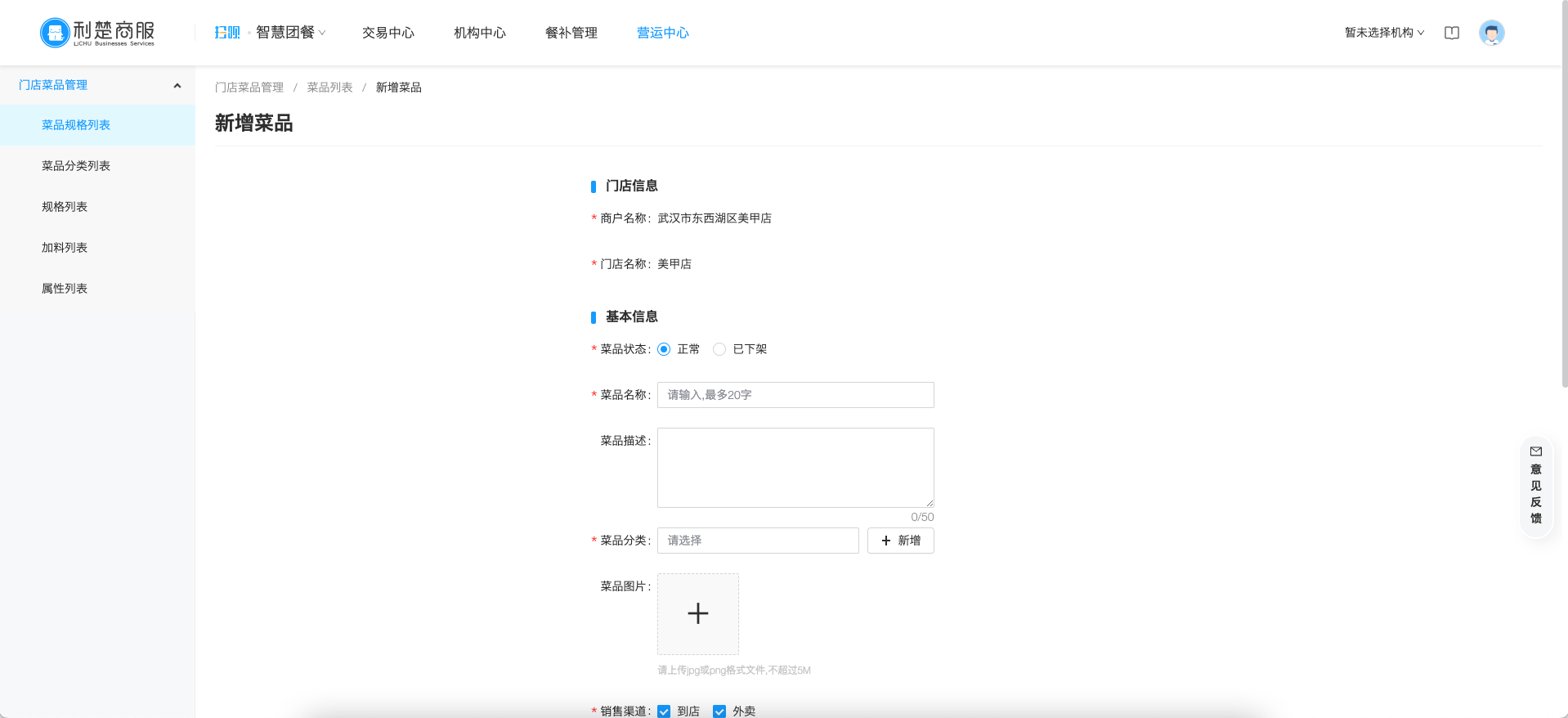Expand the 智慧团餐 dropdown
This screenshot has height=718, width=1568.
pyautogui.click(x=291, y=33)
